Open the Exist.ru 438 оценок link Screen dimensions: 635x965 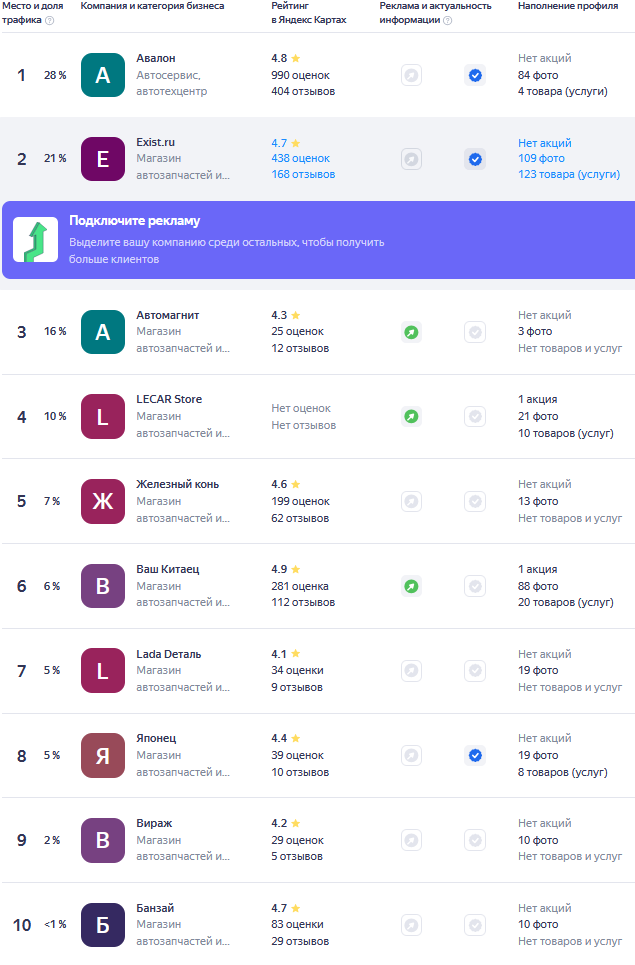point(300,159)
